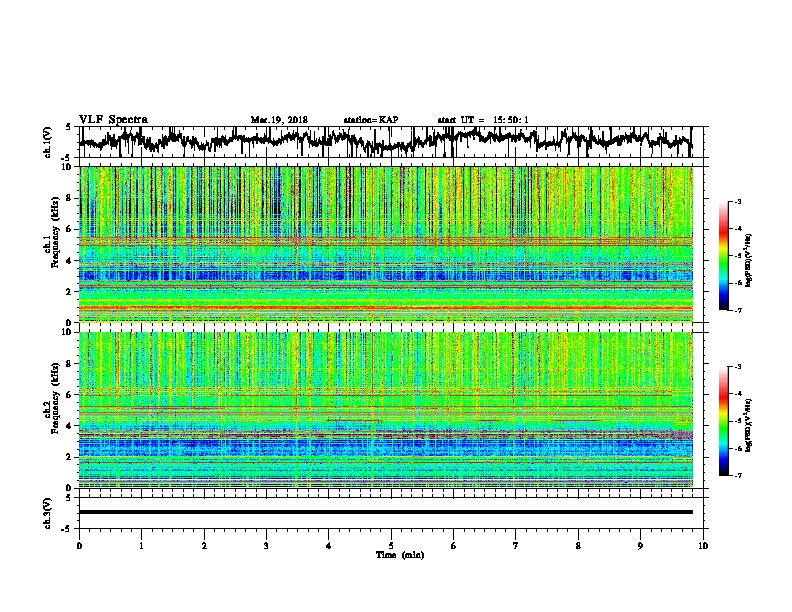Select the date text "Mar.19, 2018"
This screenshot has height=612, width=792.
pos(279,120)
